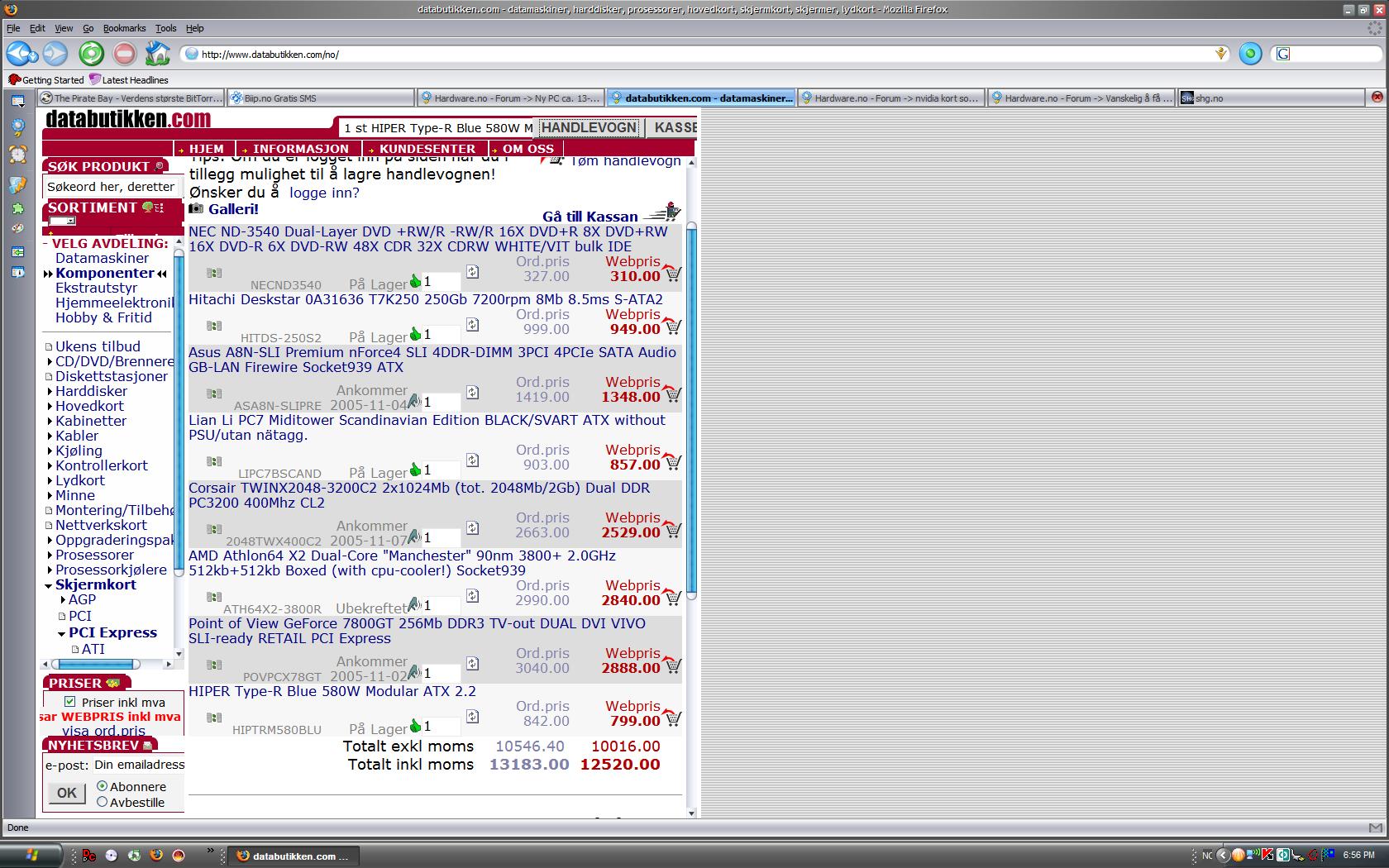Click the product image icon for Hitachi Deskstar

[214, 326]
